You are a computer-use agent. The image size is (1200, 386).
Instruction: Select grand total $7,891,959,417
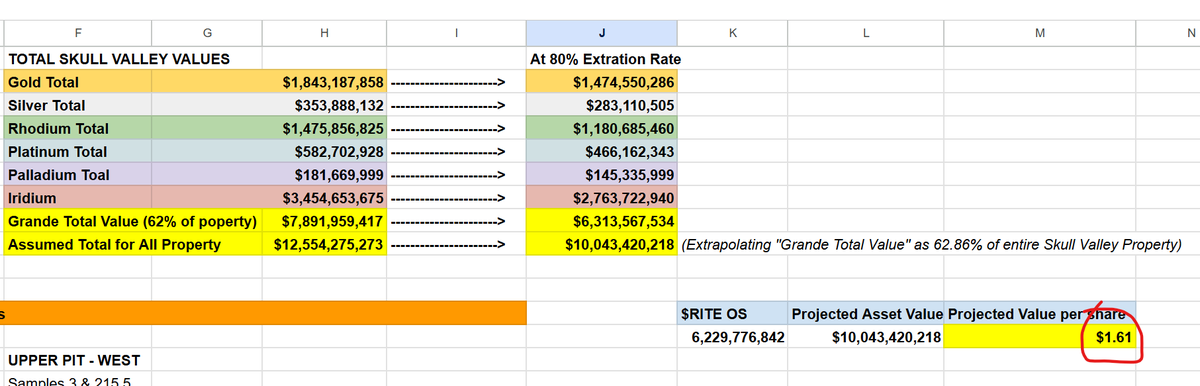coord(325,220)
